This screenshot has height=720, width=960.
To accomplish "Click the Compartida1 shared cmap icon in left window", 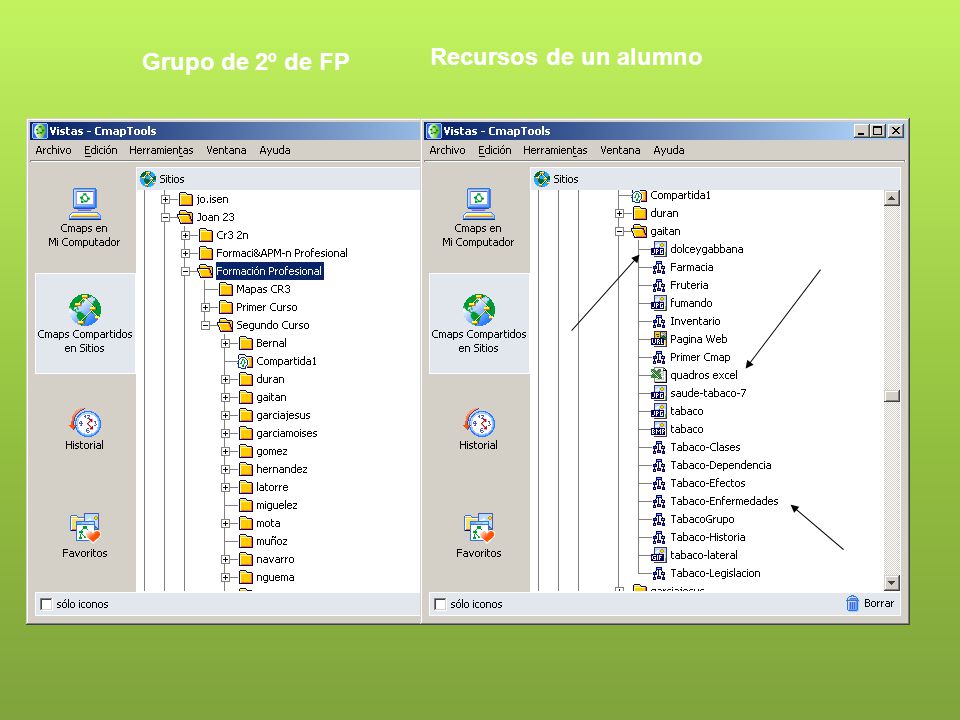I will point(245,361).
